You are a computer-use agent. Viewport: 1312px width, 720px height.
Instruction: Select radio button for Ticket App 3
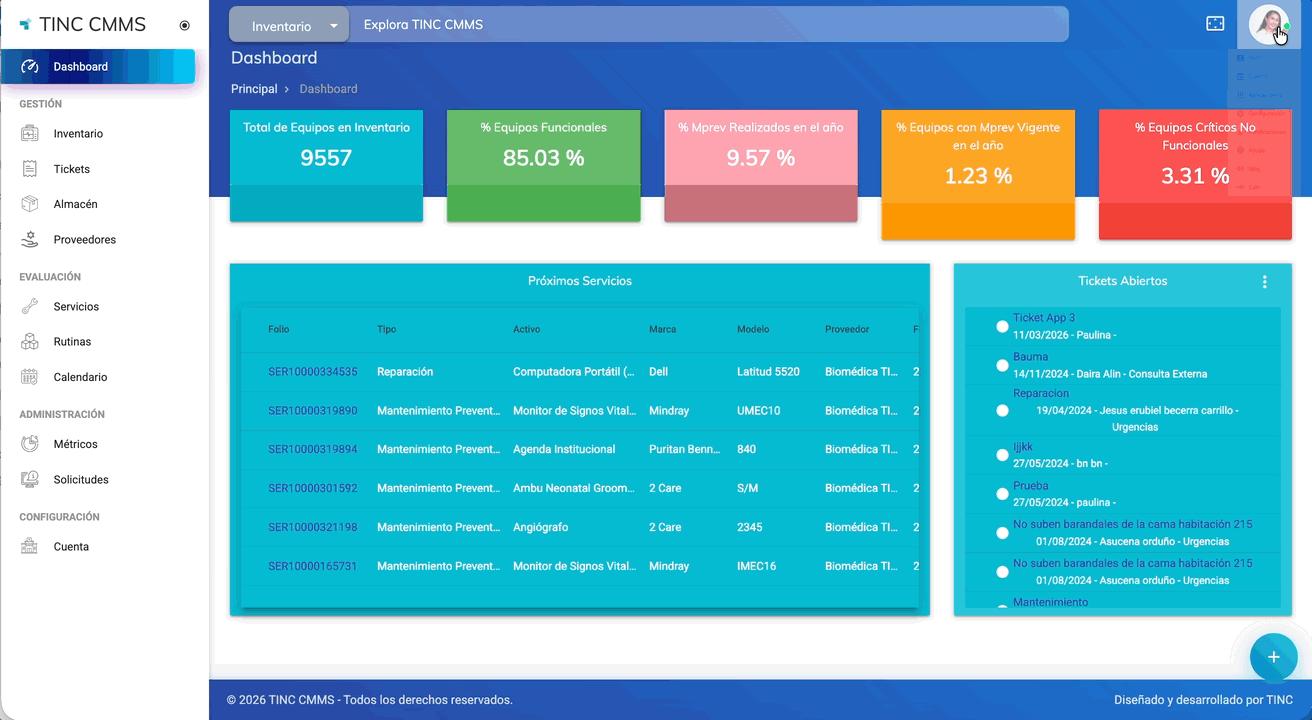coord(1002,327)
